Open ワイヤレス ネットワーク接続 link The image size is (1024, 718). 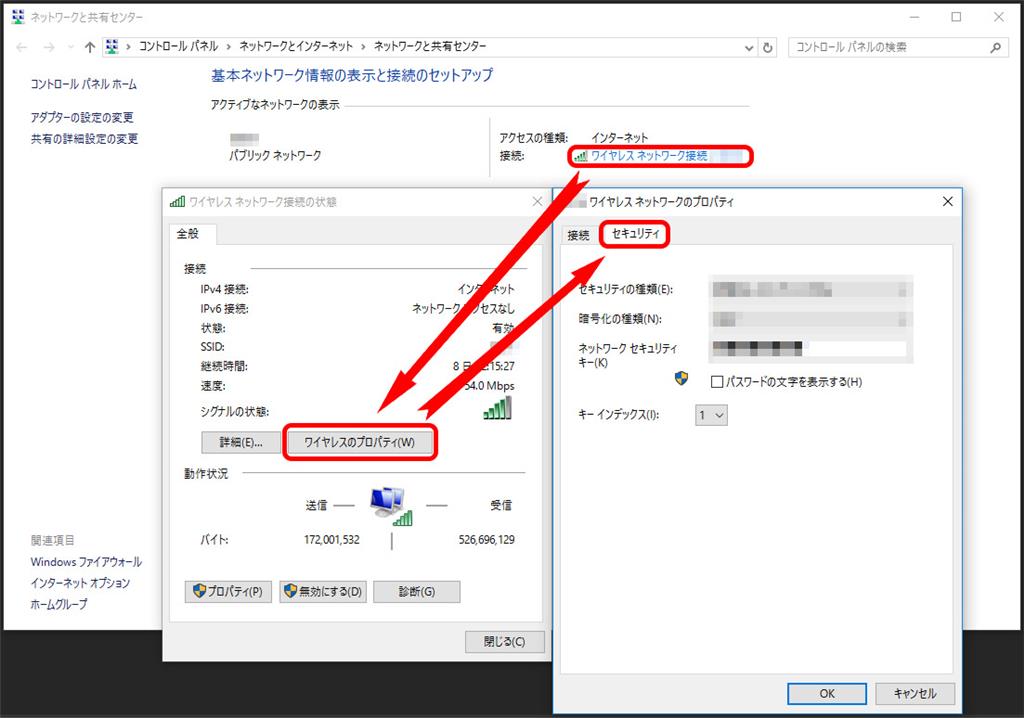pos(649,155)
